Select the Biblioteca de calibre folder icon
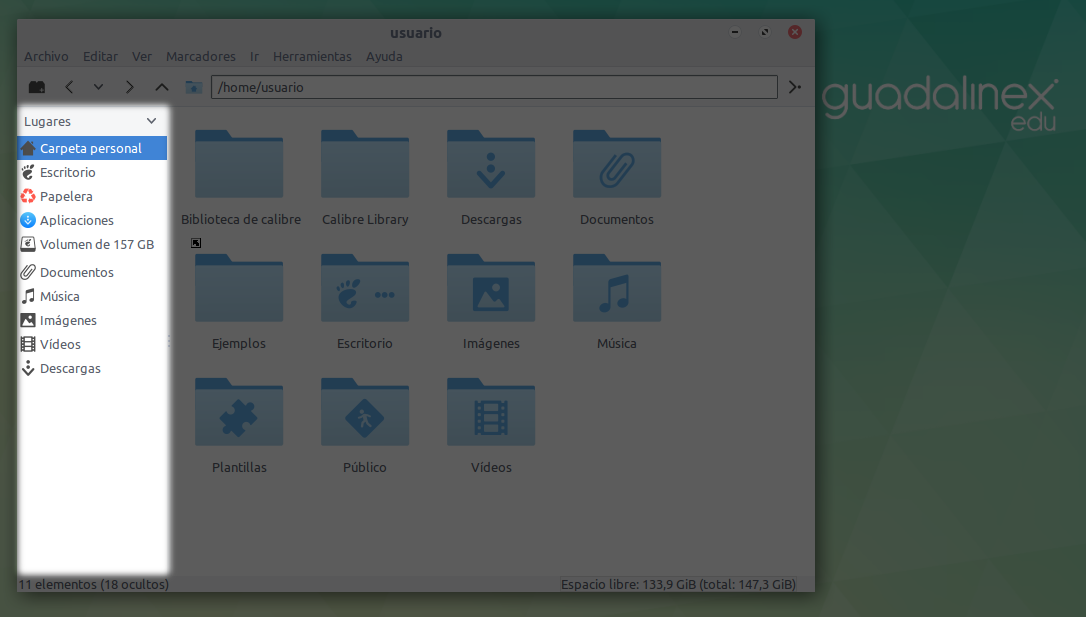The image size is (1086, 617). pos(239,164)
